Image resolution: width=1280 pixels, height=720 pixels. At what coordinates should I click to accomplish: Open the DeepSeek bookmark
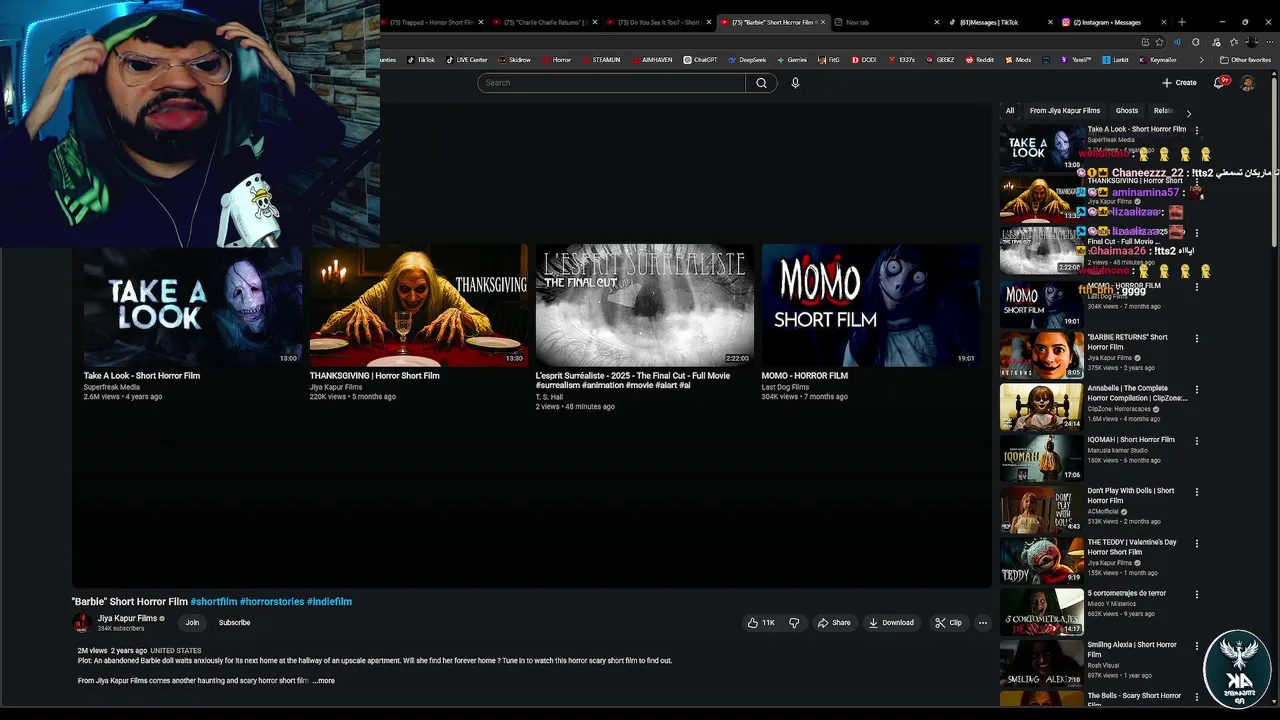point(747,60)
